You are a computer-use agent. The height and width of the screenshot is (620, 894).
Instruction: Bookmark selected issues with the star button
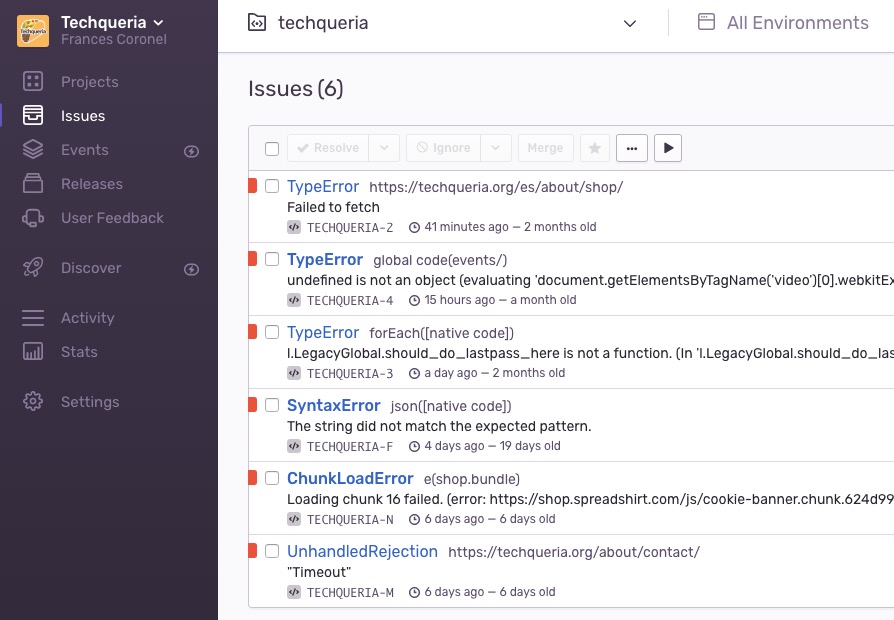pos(595,148)
